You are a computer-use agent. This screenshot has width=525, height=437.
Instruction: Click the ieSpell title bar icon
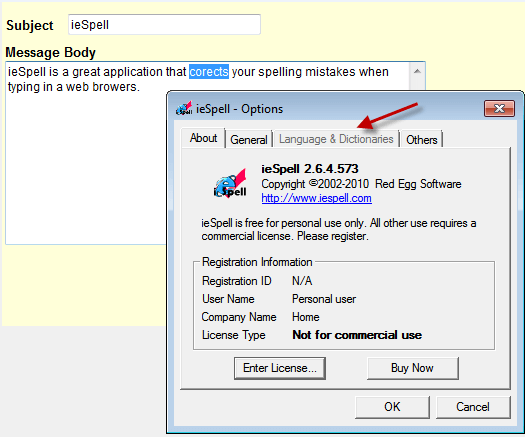(x=184, y=108)
